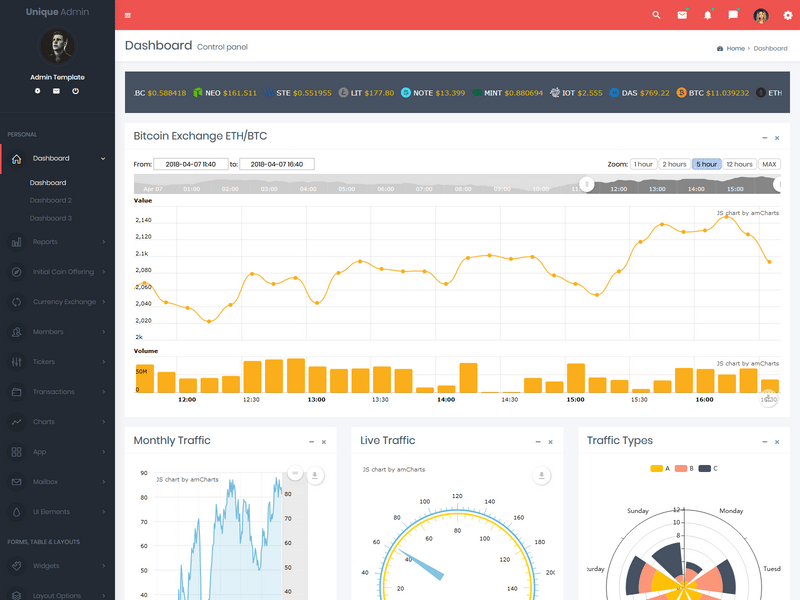Viewport: 800px width, 600px height.
Task: Click the power icon under Admin Template
Action: pos(76,91)
